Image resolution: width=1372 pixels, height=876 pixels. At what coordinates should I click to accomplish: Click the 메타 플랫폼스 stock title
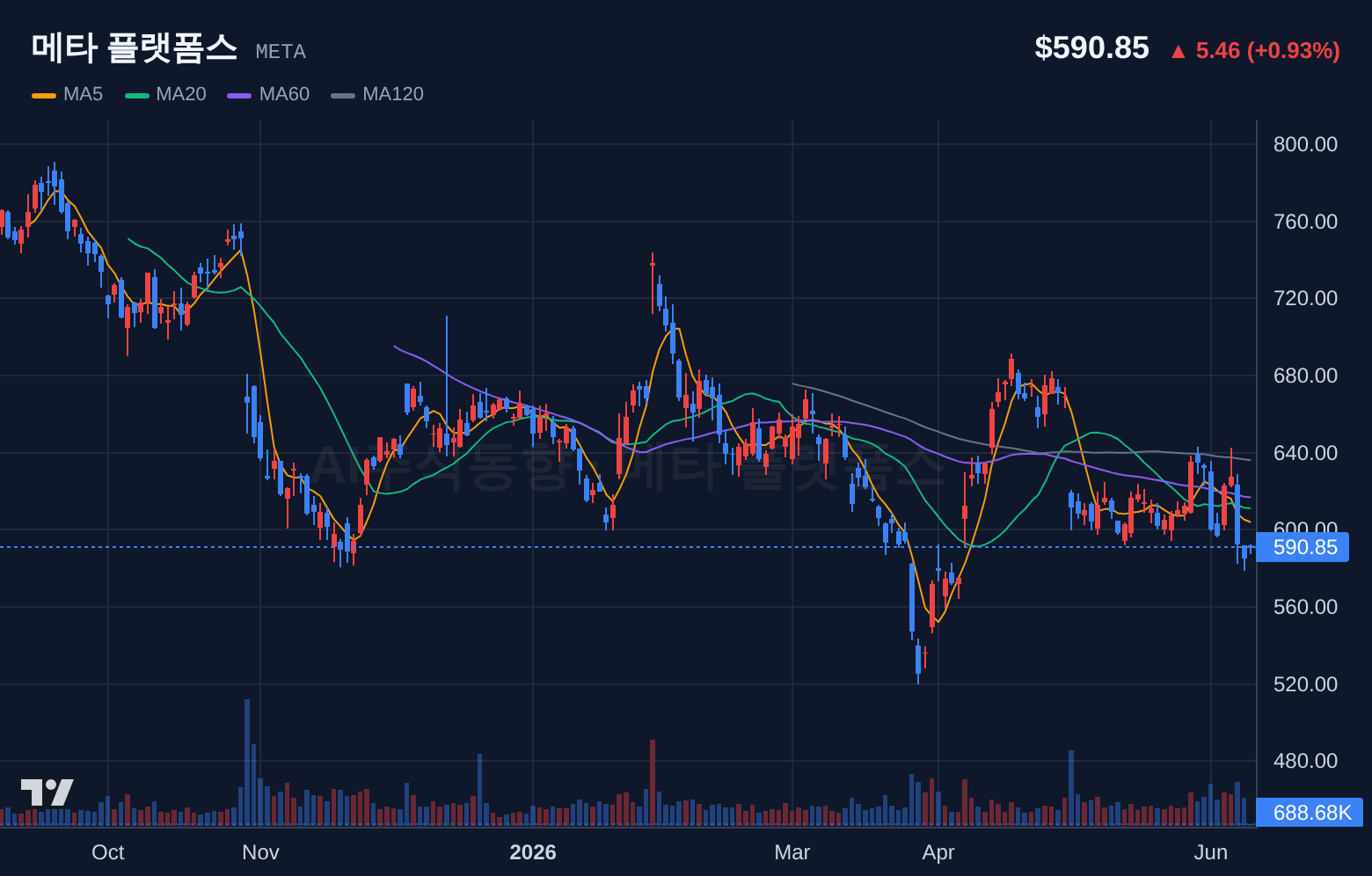click(135, 47)
